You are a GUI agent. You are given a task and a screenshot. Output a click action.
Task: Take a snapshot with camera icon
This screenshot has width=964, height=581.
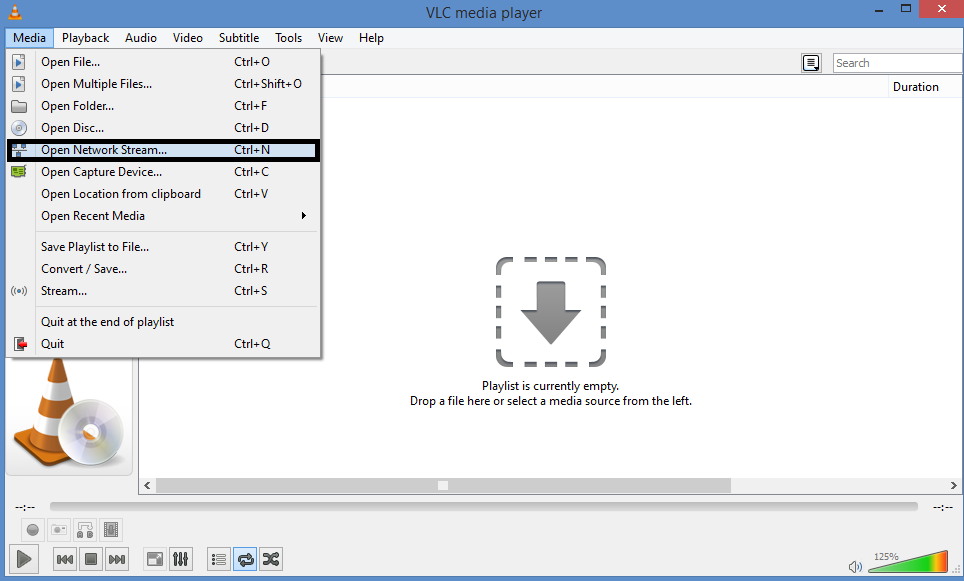coord(59,529)
